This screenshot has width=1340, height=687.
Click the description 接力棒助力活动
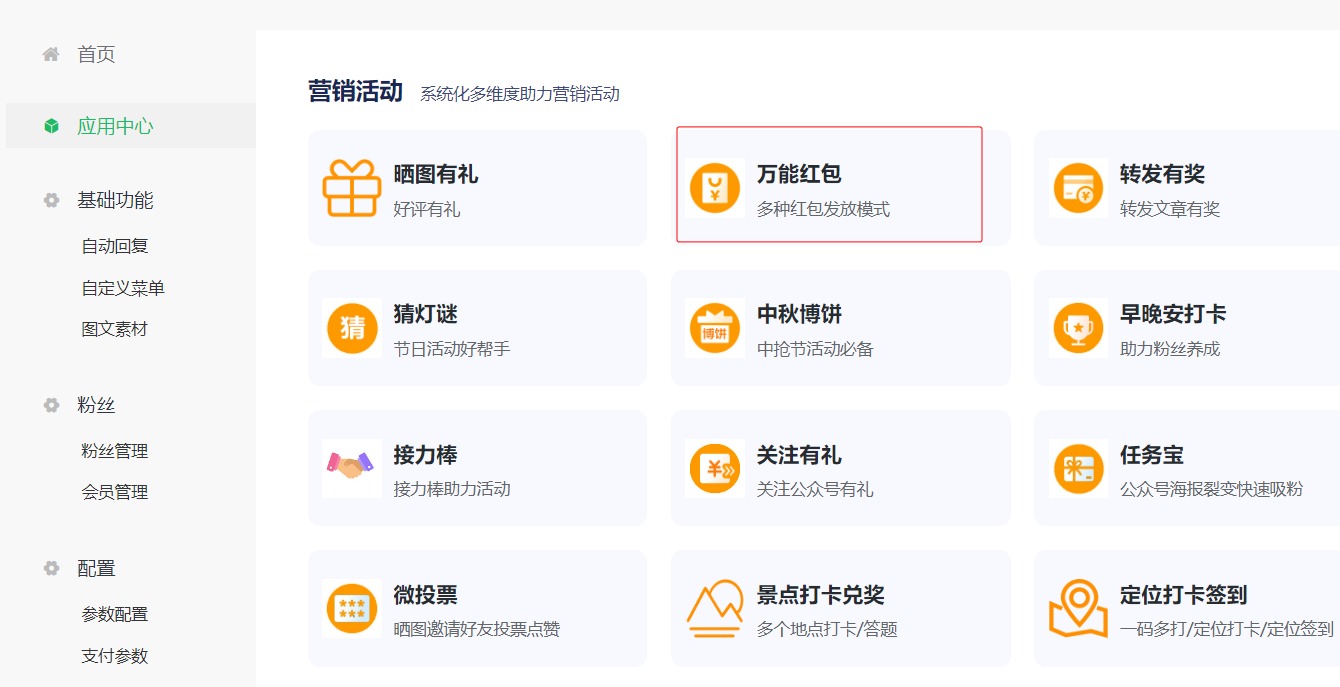pos(452,489)
